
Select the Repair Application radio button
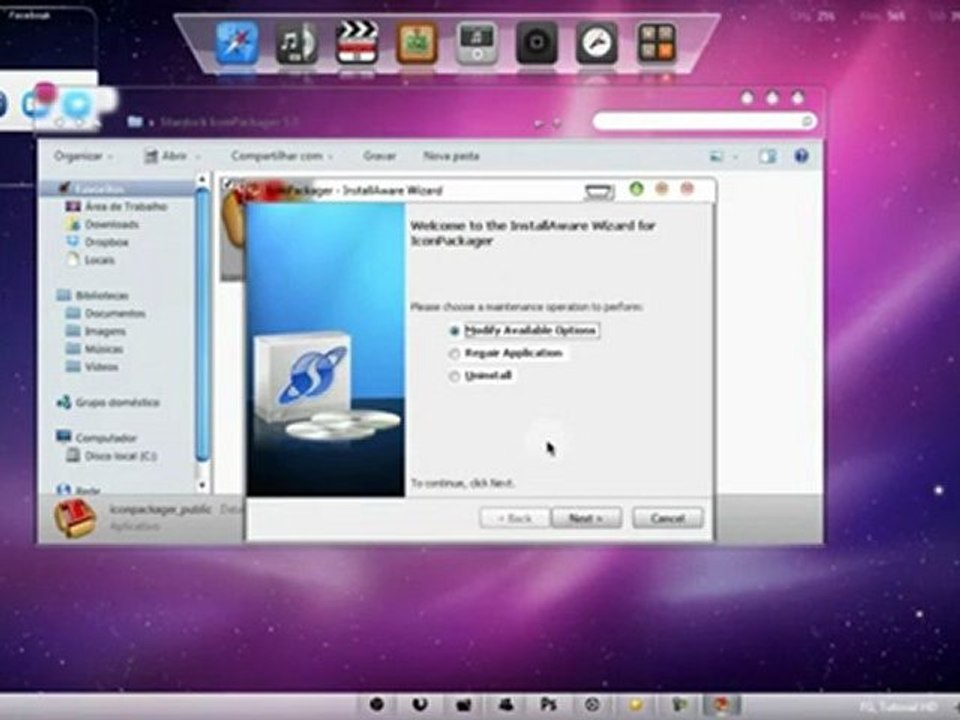point(454,353)
